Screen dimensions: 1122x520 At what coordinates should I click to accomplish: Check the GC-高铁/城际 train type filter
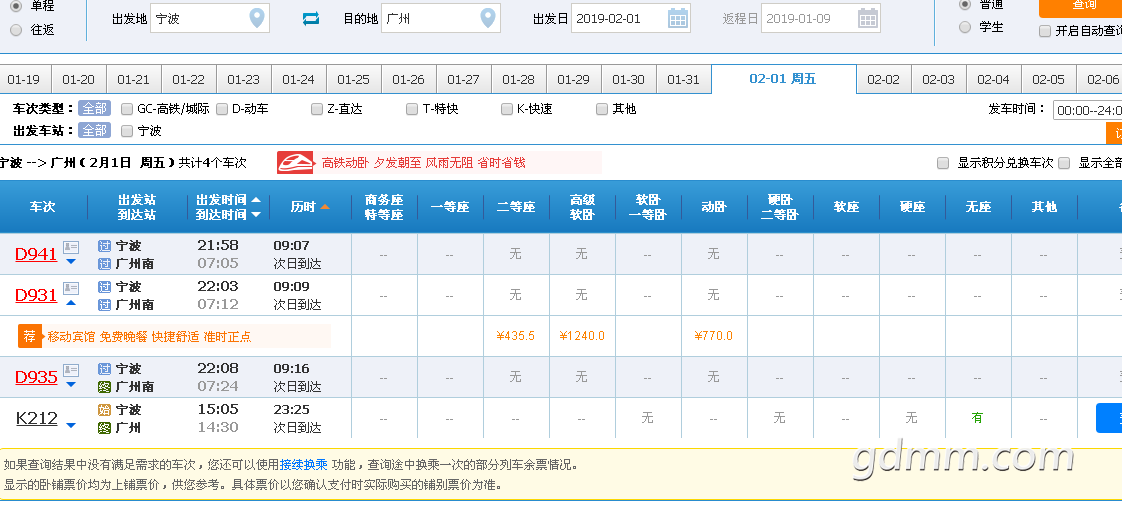pos(127,109)
